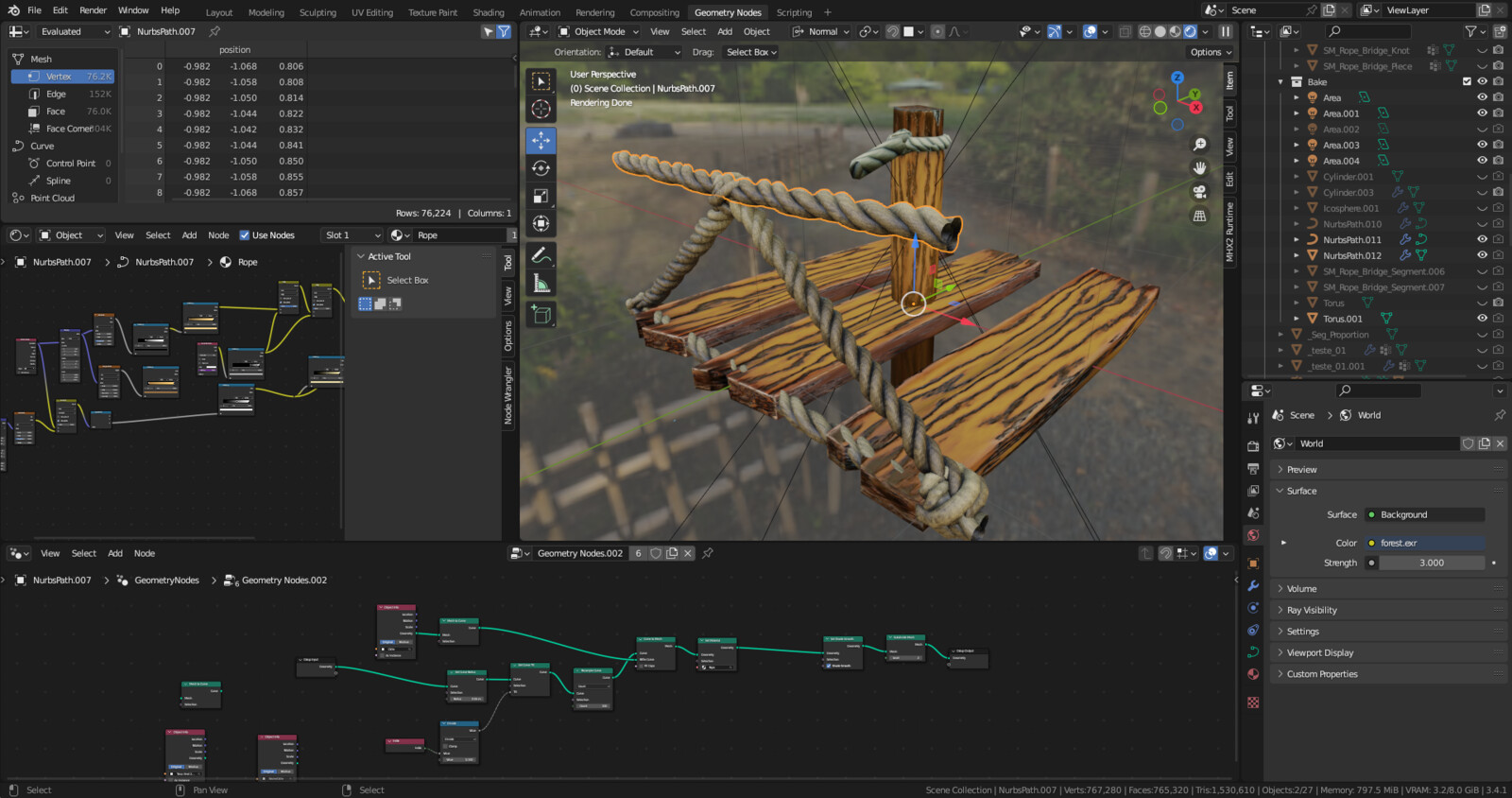
Task: Select the Select Box tool in viewport toolbar
Action: [541, 81]
